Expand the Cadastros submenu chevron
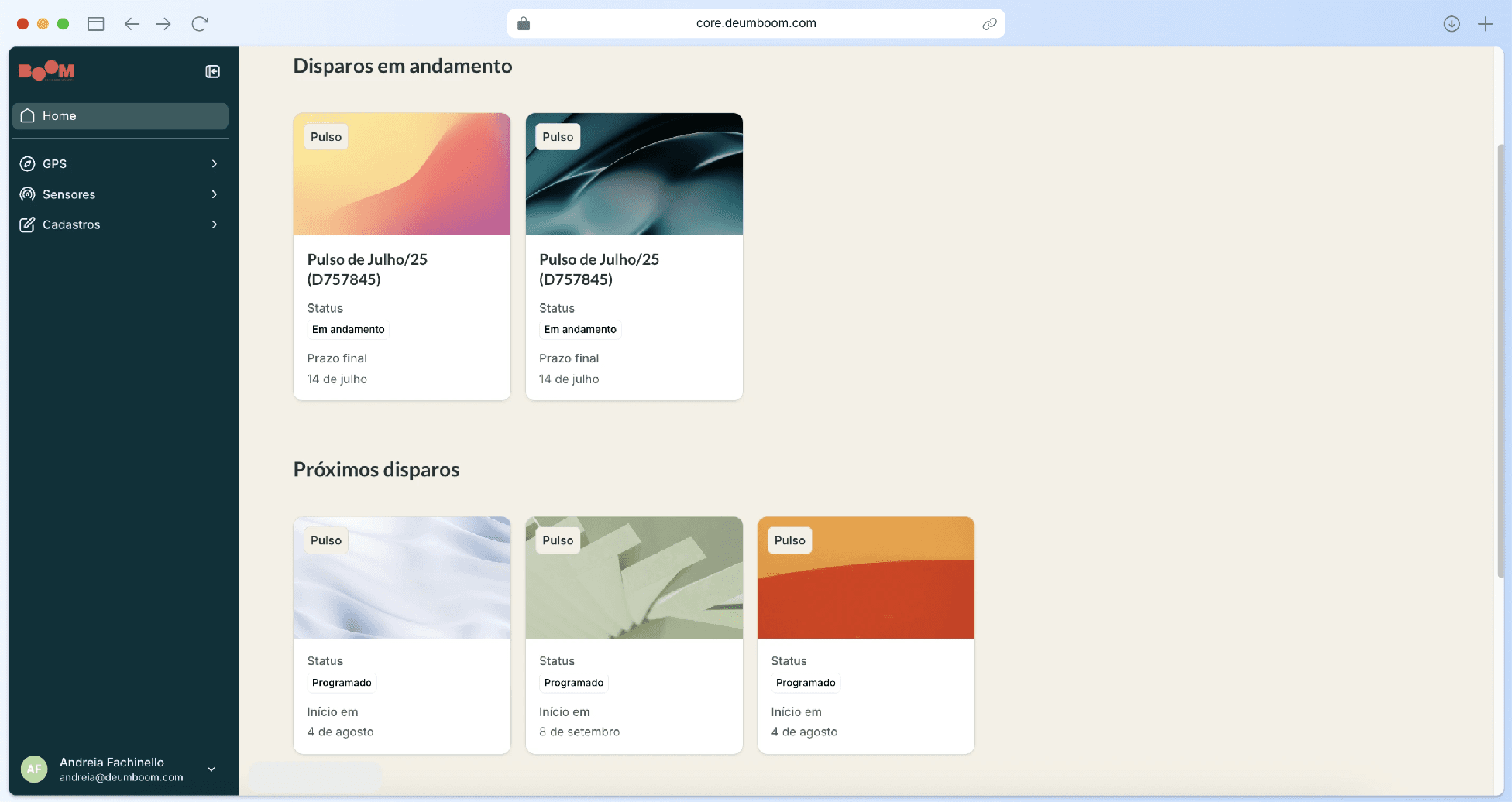 click(215, 224)
